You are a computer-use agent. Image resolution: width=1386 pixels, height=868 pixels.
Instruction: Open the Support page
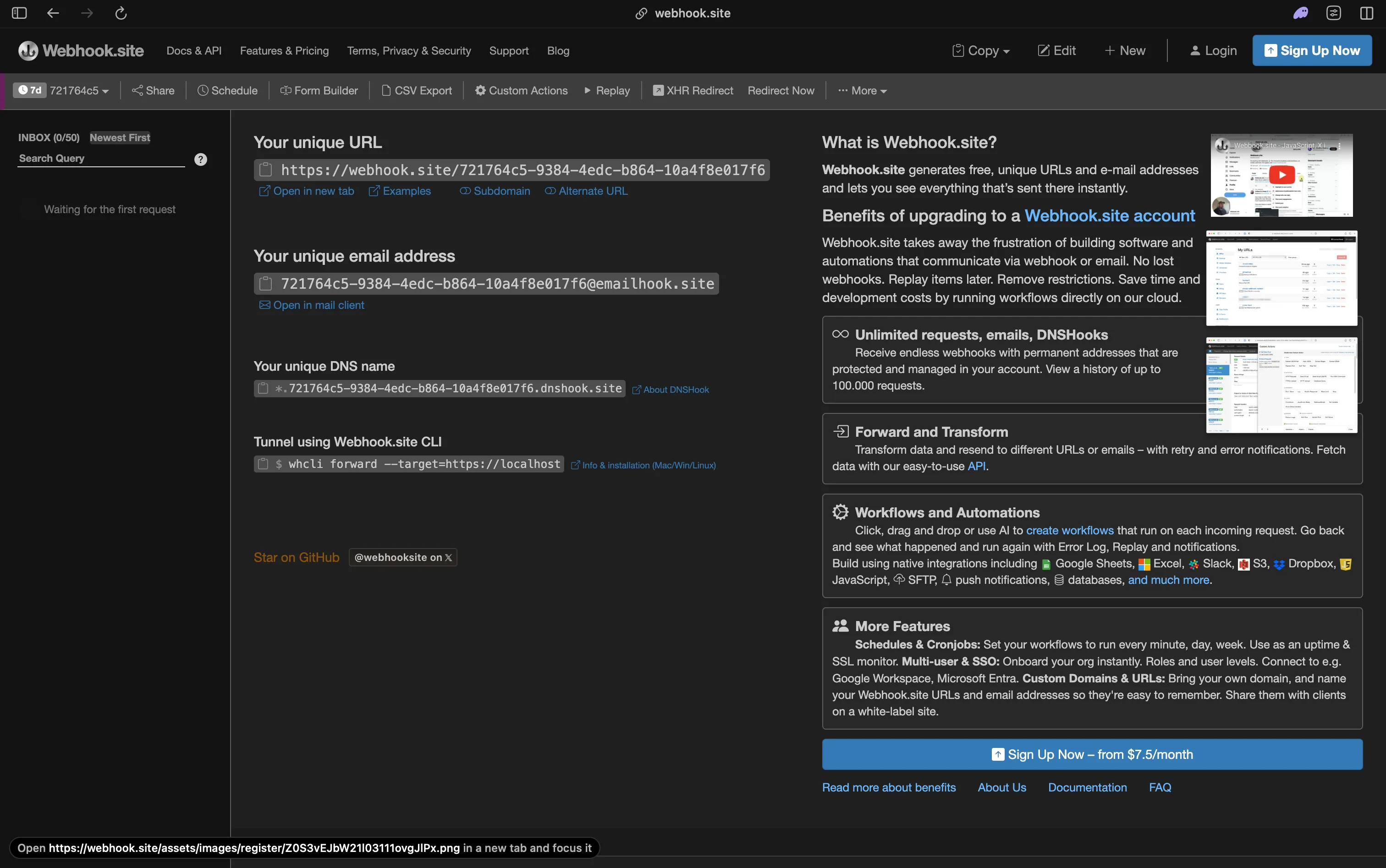509,50
